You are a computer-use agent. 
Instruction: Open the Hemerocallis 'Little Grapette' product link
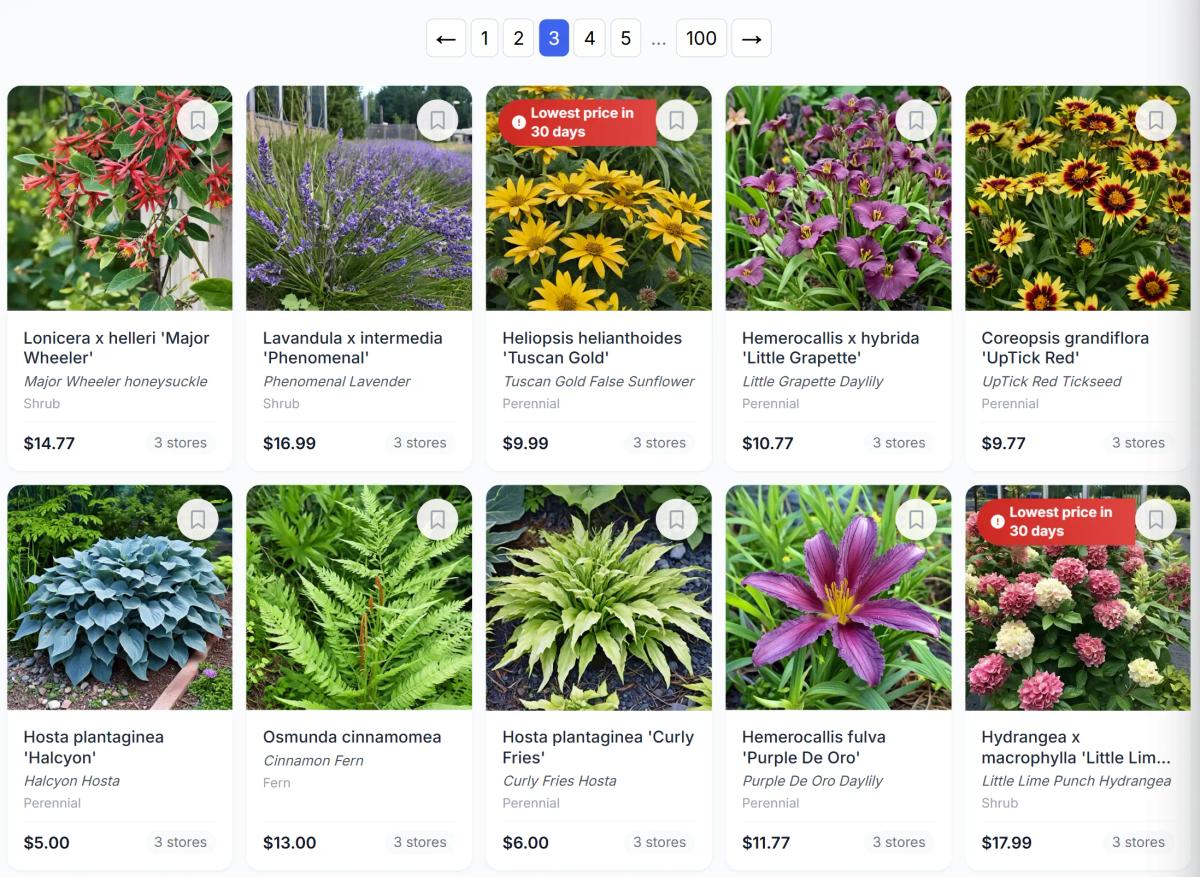(830, 347)
